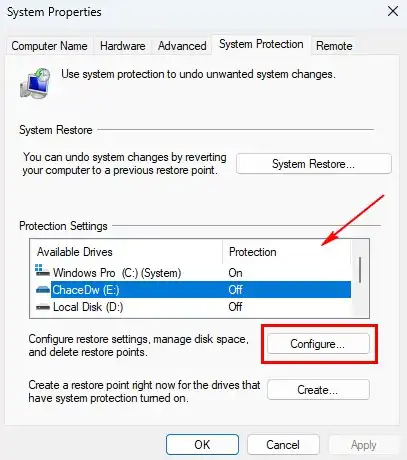Create a restore point now

coord(318,389)
